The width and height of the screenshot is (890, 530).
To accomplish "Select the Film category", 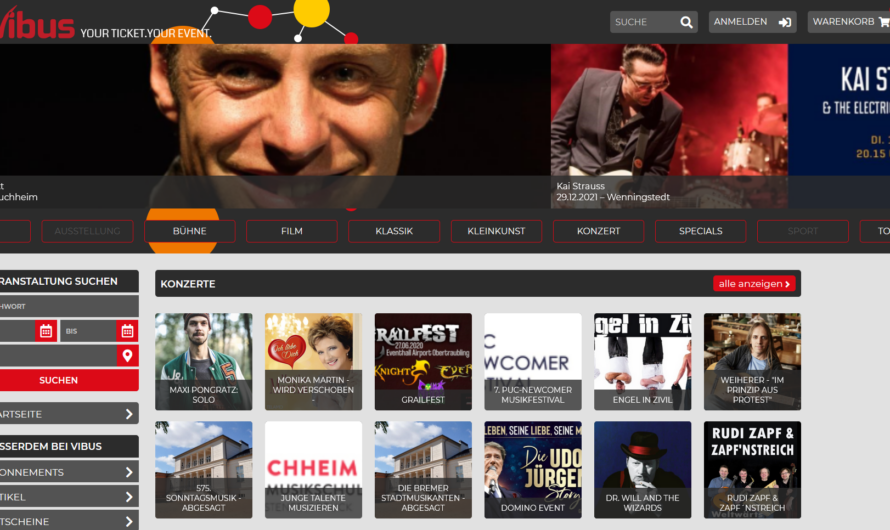I will coord(292,231).
